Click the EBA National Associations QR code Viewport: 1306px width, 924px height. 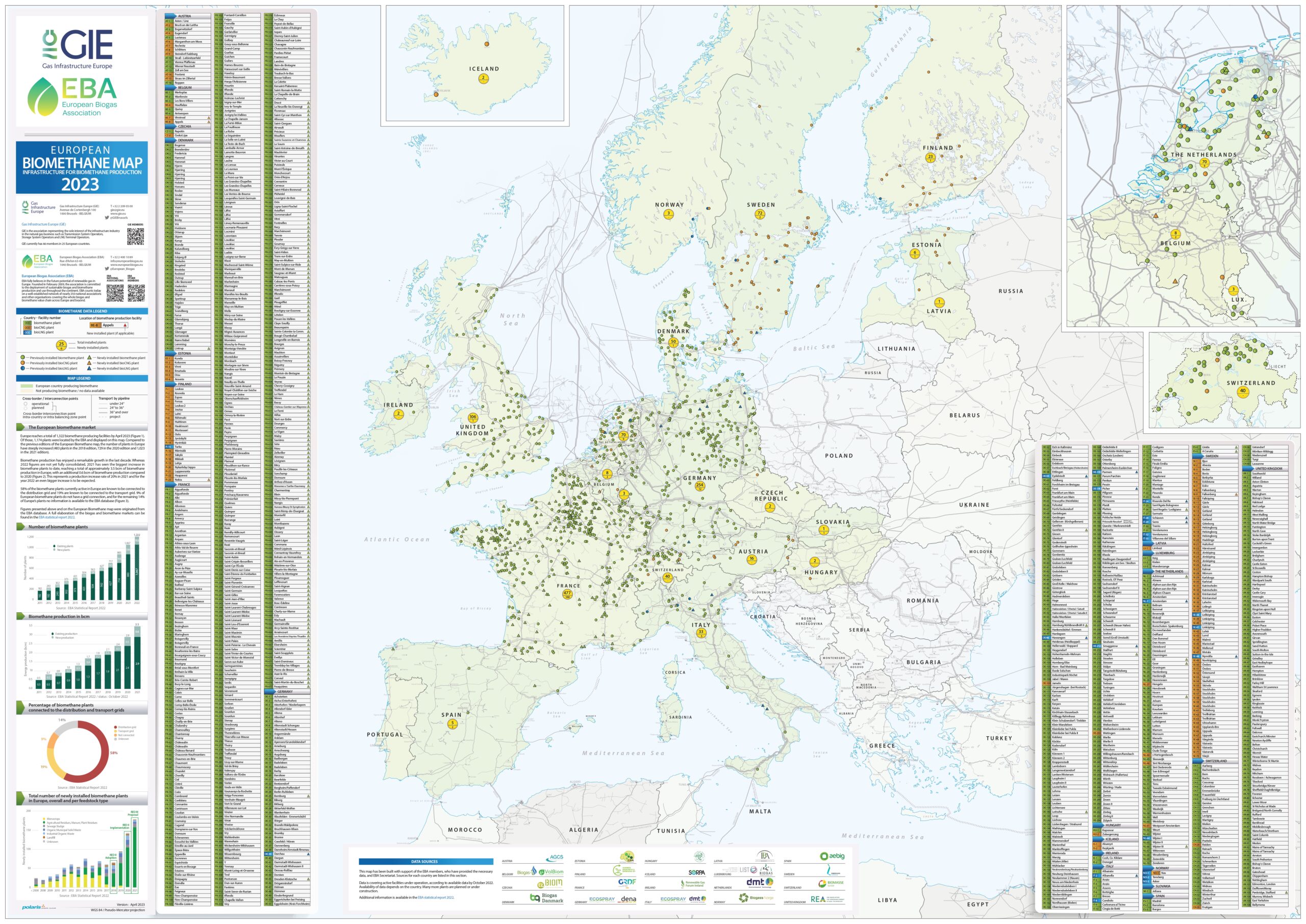115,293
